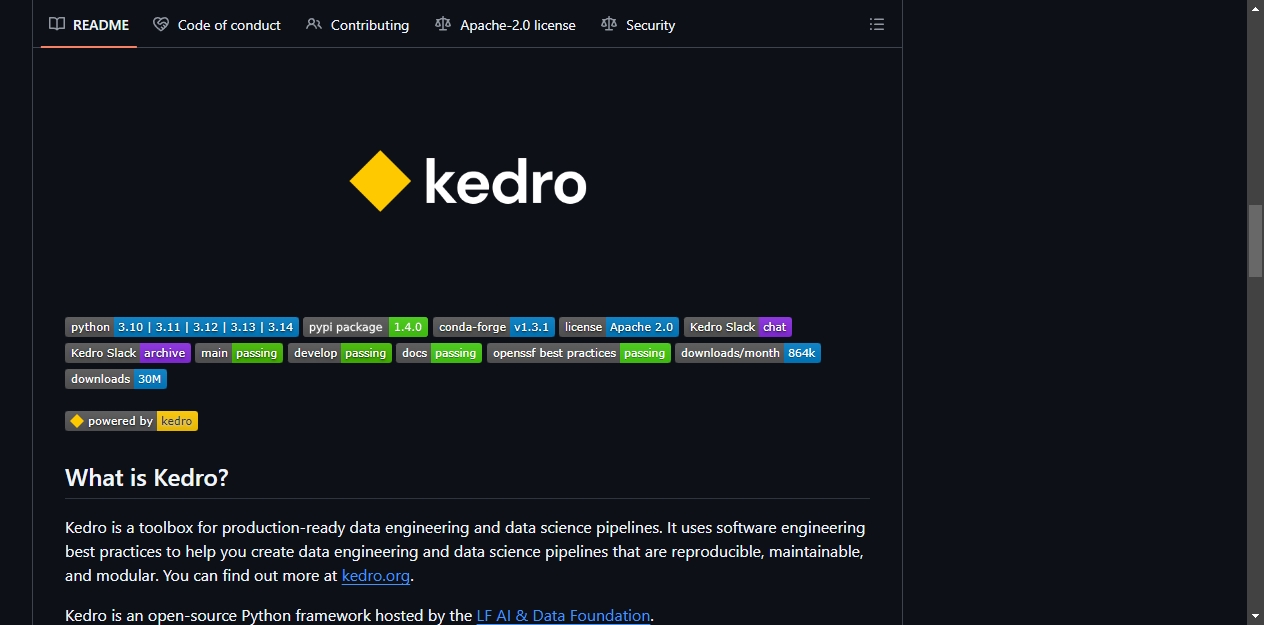
Task: Click the downloads/month 864k badge
Action: (x=748, y=353)
